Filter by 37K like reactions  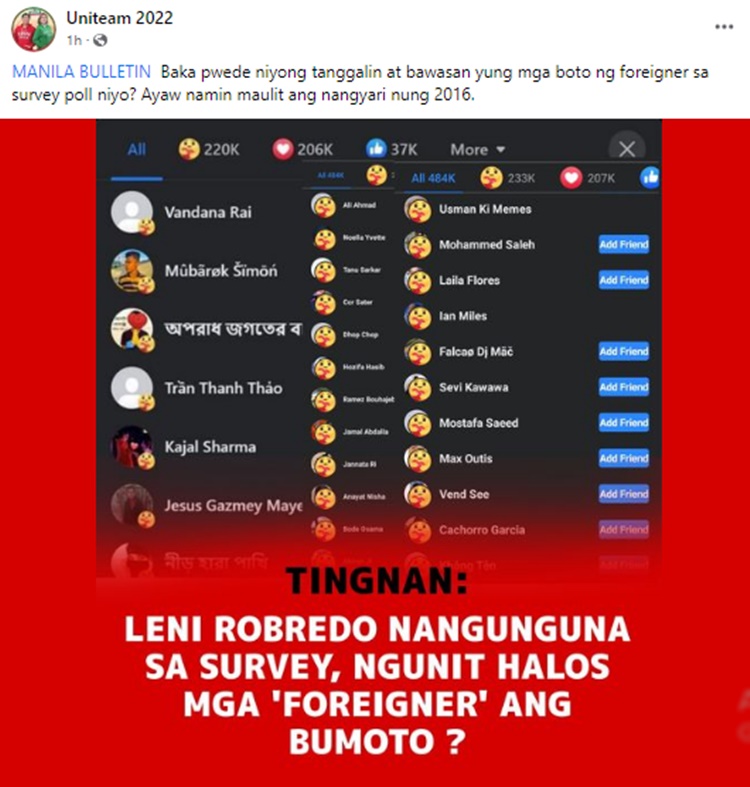tap(392, 149)
